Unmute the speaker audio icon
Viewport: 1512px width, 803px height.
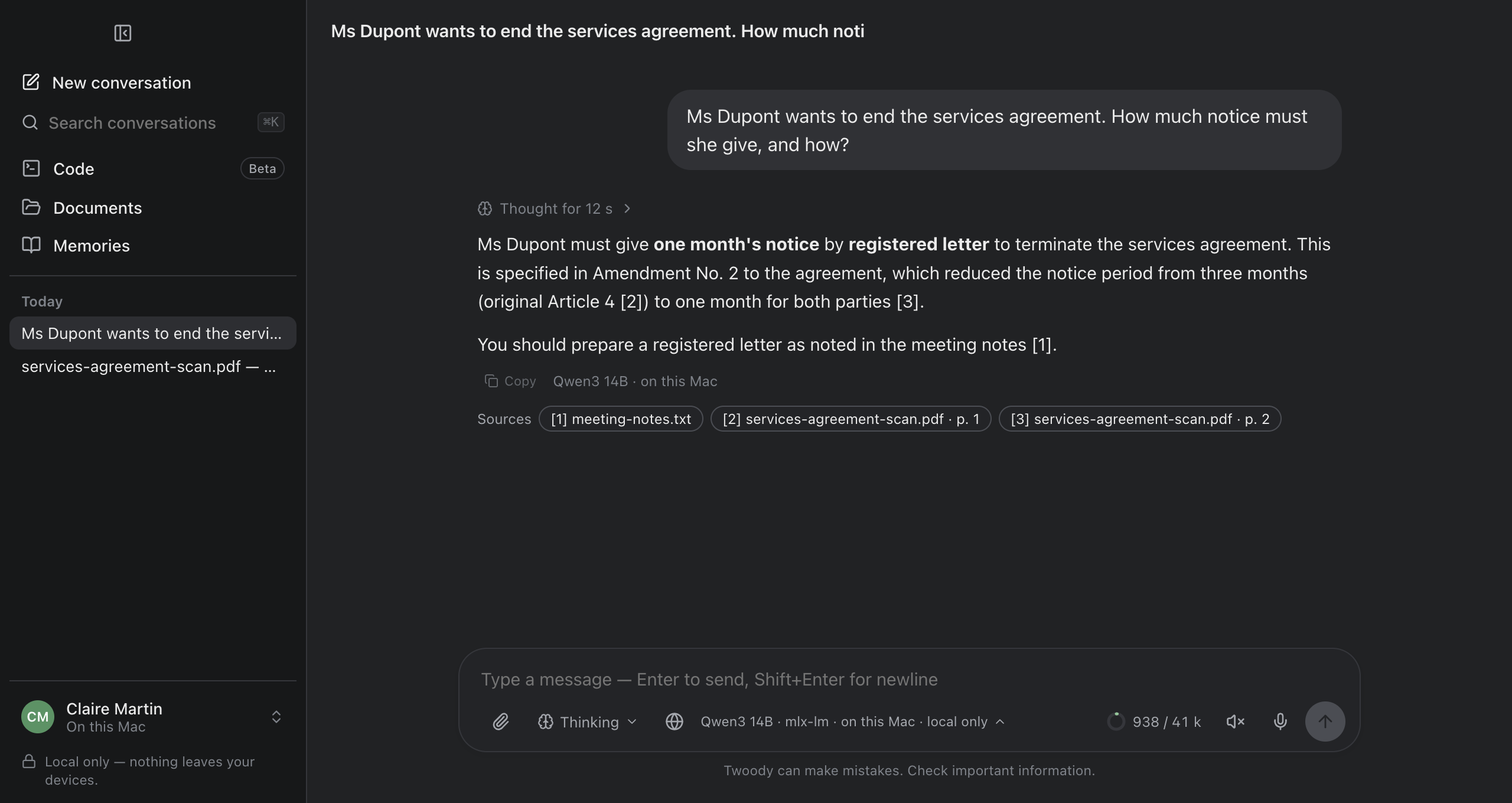(x=1235, y=722)
